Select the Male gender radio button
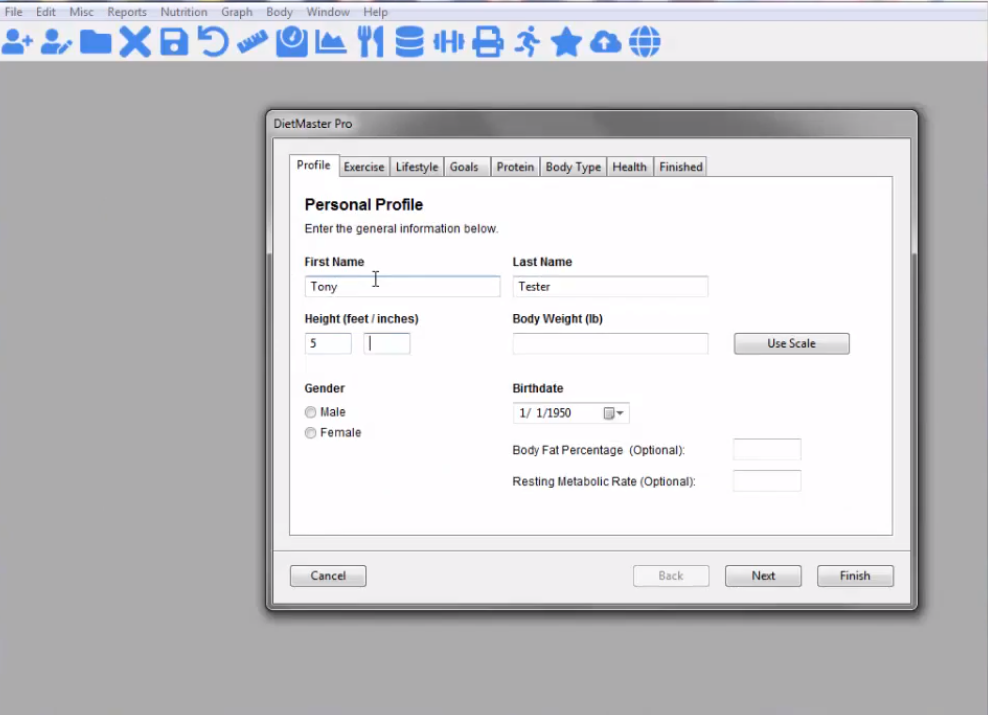988x715 pixels. tap(311, 411)
